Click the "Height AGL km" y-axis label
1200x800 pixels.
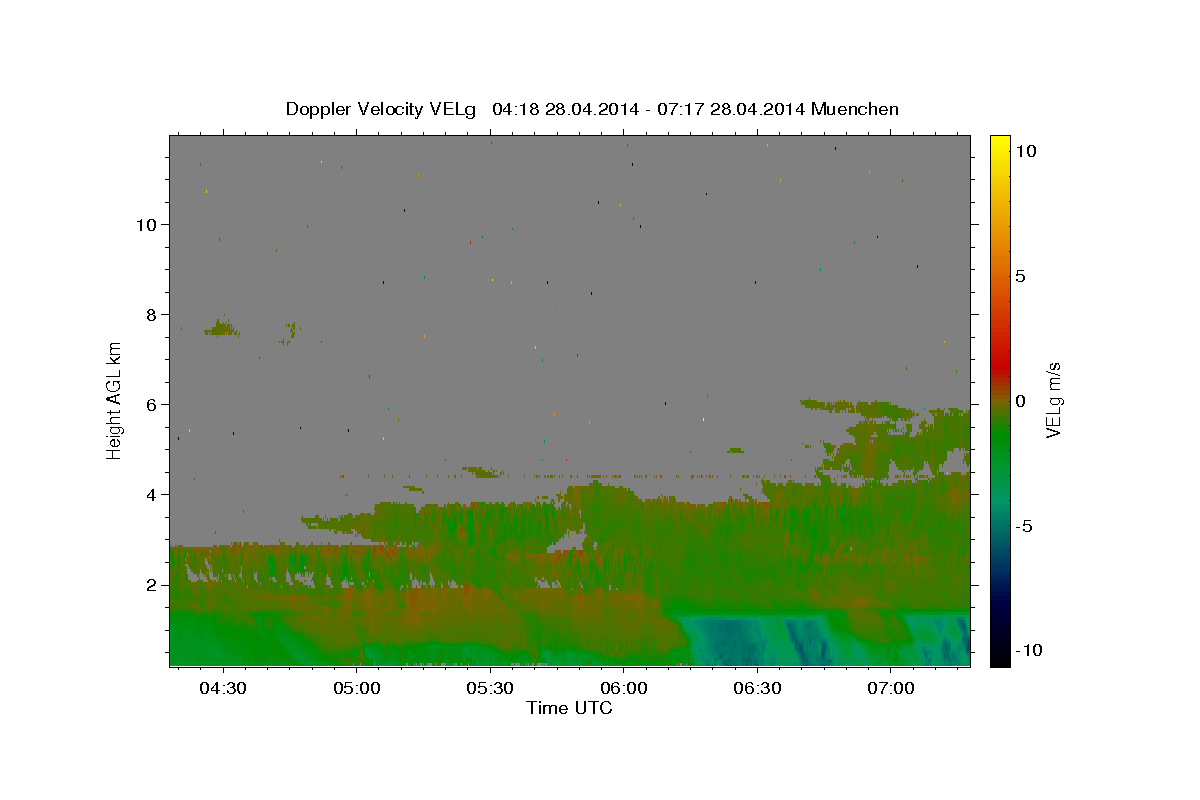115,399
